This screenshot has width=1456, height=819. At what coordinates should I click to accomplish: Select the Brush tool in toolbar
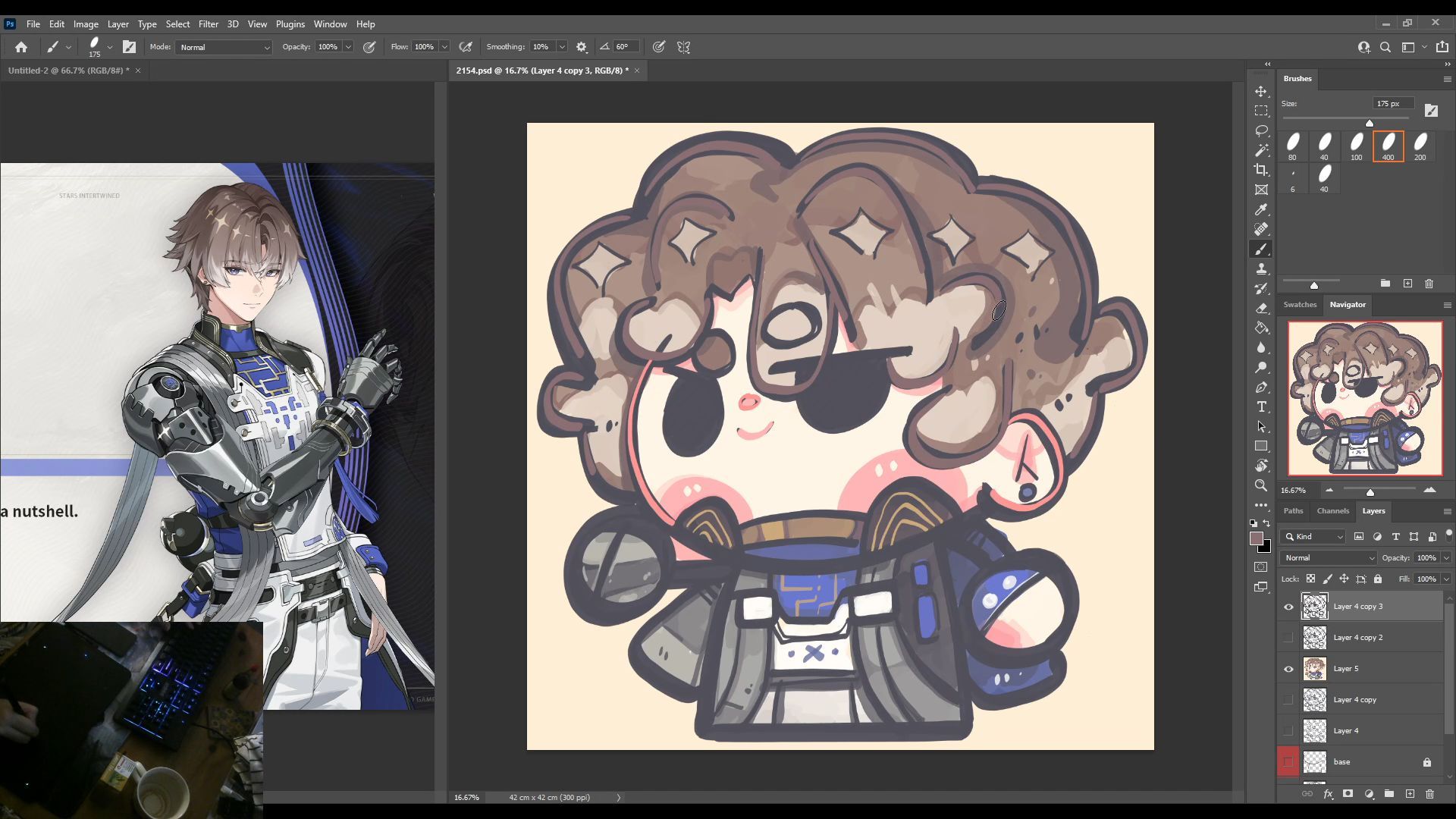pyautogui.click(x=1261, y=249)
